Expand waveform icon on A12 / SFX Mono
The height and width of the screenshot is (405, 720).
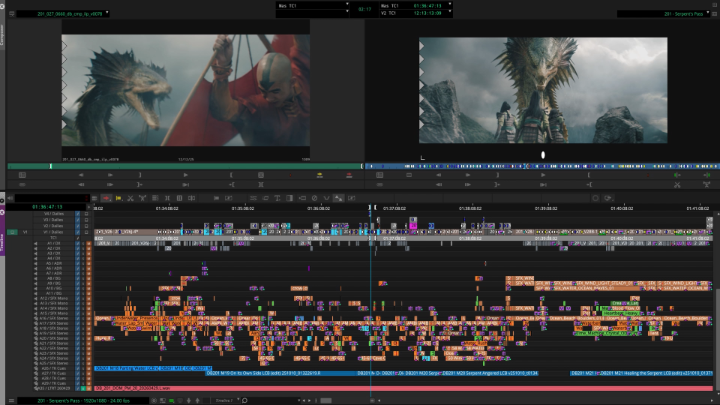tap(36, 298)
